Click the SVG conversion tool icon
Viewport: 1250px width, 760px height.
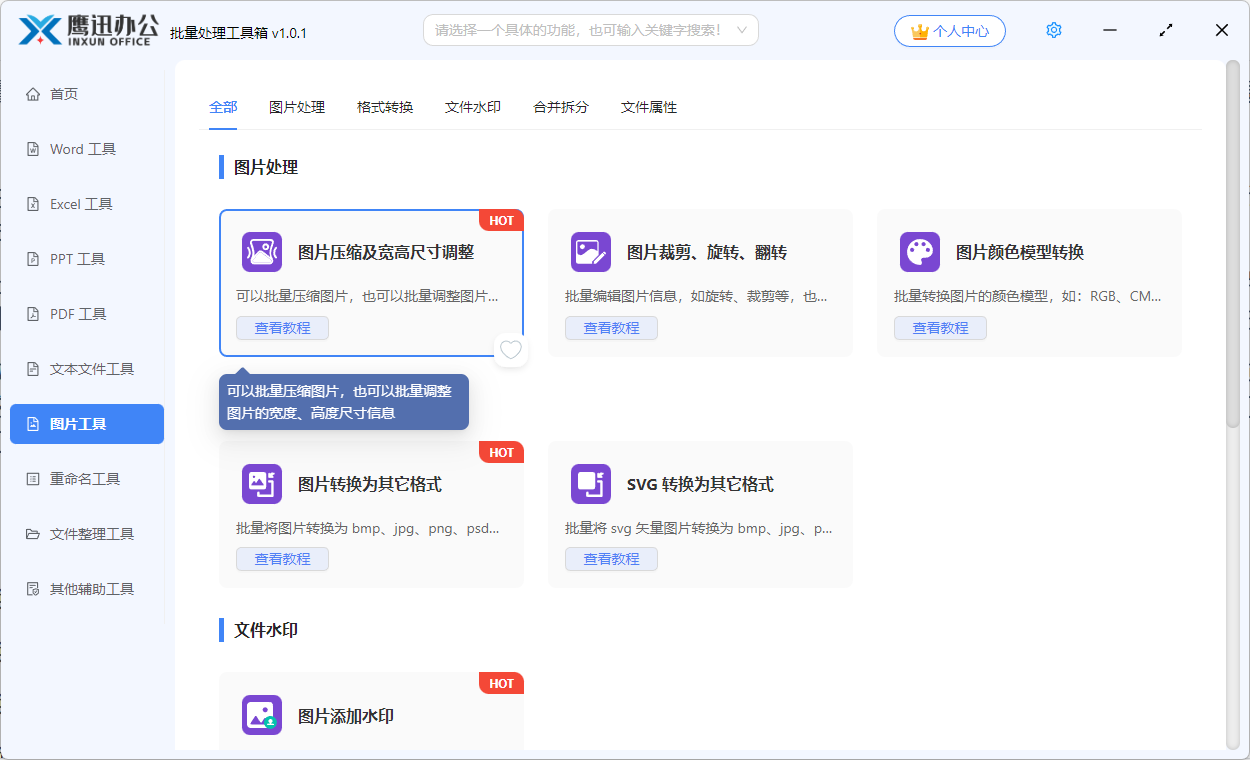click(591, 484)
